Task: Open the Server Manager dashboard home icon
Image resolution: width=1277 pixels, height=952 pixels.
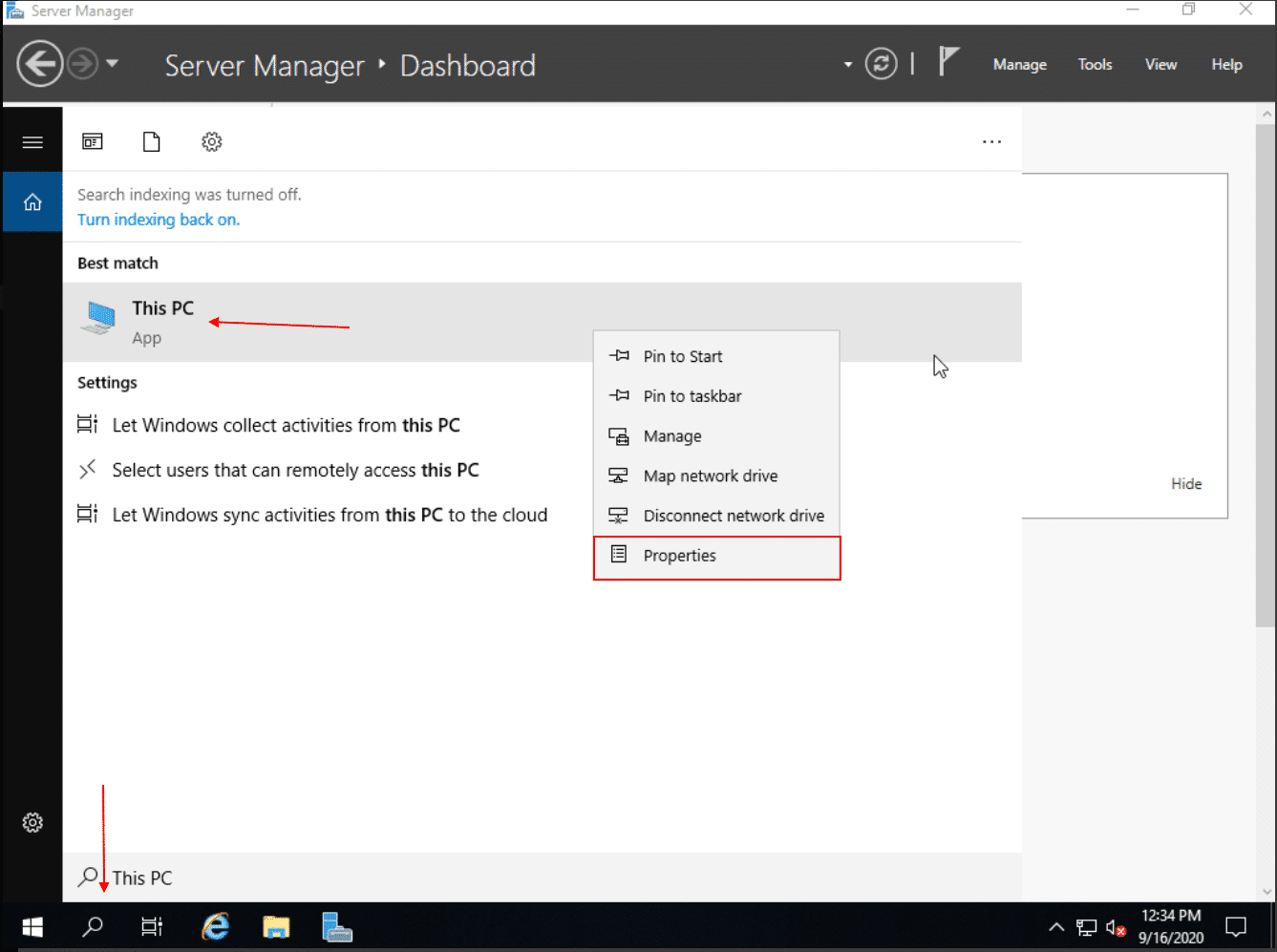Action: point(32,201)
